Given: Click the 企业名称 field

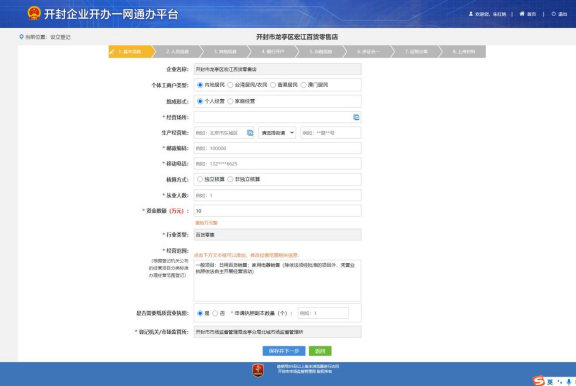Looking at the screenshot, I should (277, 69).
